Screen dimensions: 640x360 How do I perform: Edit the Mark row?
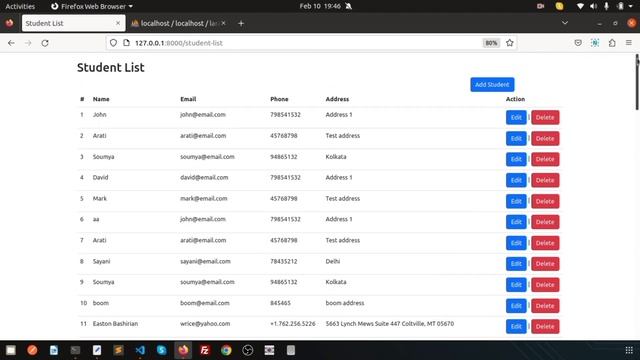tap(516, 201)
